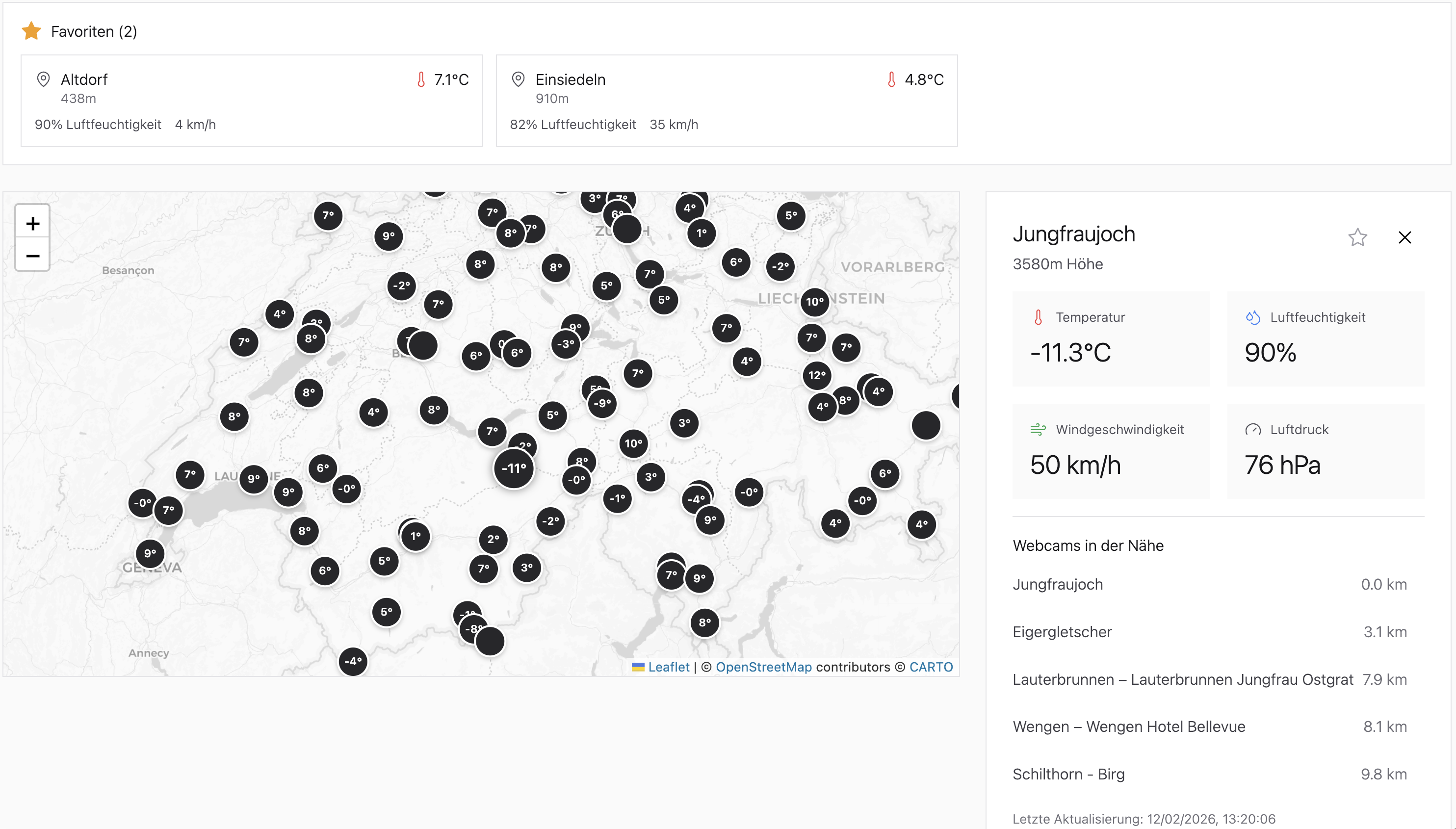The image size is (1456, 829).
Task: Select the 10° marker near Liechtenstein
Action: coord(814,302)
